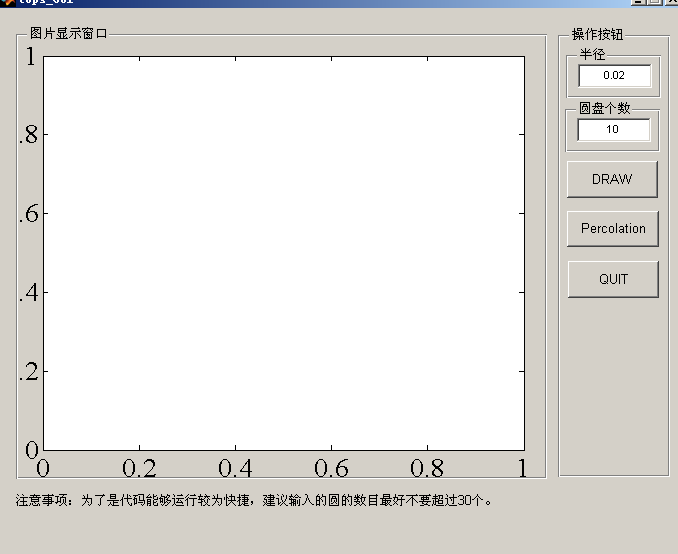This screenshot has height=554, width=678.
Task: Exit using the QUIT button
Action: tap(613, 279)
